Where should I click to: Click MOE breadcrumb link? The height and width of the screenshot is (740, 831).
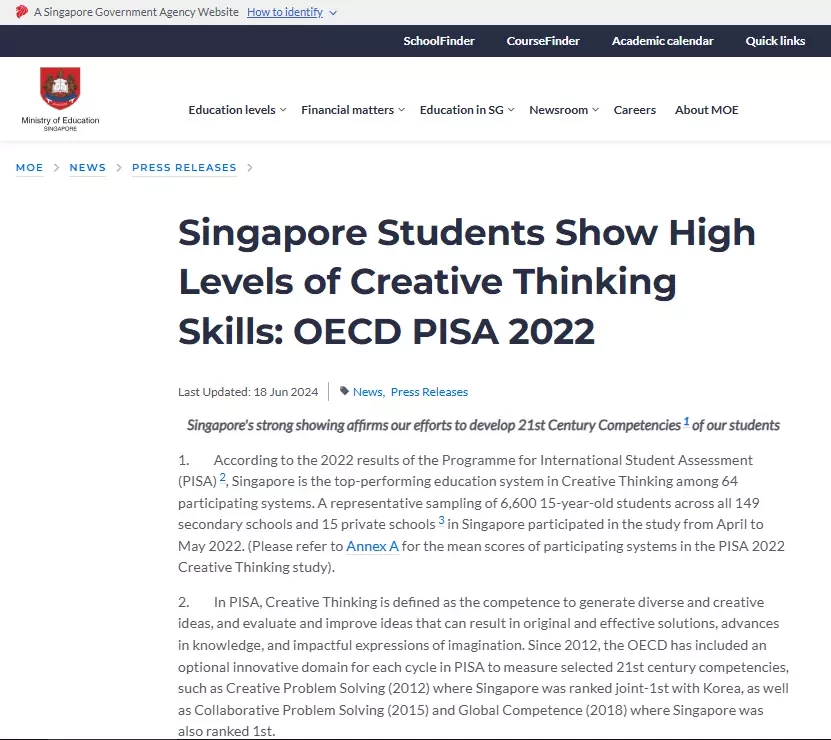tap(30, 168)
